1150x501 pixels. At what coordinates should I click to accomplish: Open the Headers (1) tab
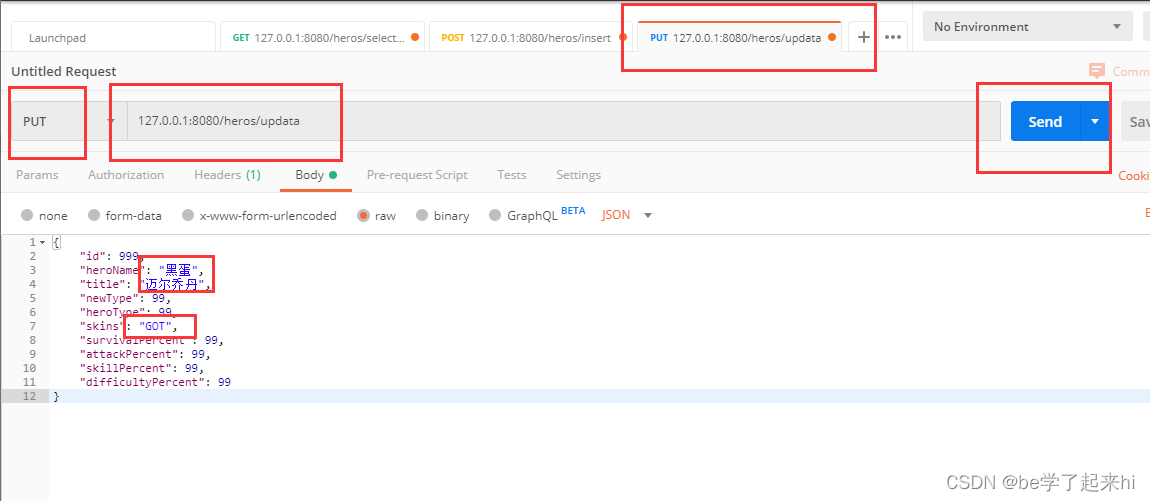pyautogui.click(x=227, y=175)
